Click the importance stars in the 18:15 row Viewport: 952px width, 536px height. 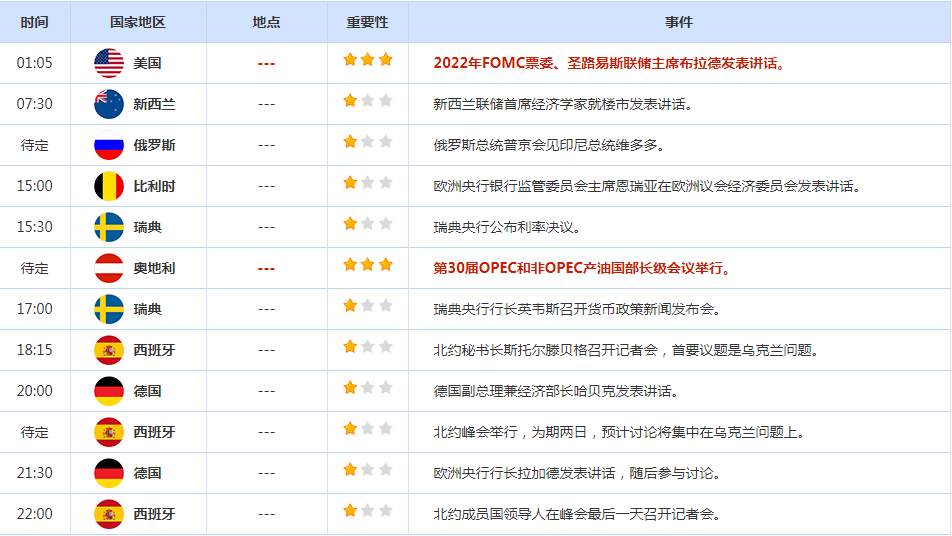368,347
